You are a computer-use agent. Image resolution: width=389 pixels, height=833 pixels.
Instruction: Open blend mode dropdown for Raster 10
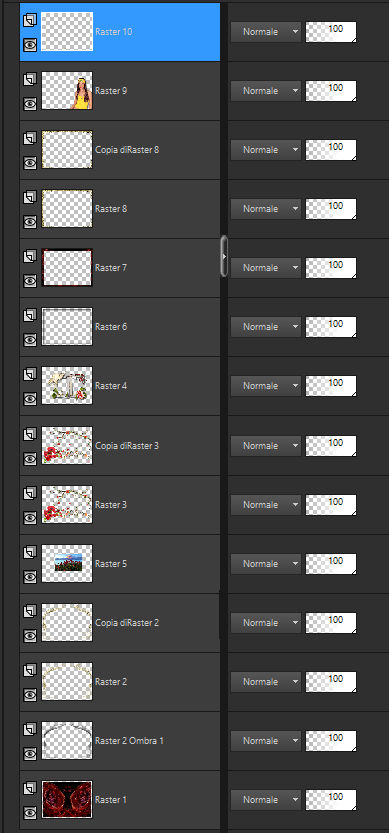(265, 32)
